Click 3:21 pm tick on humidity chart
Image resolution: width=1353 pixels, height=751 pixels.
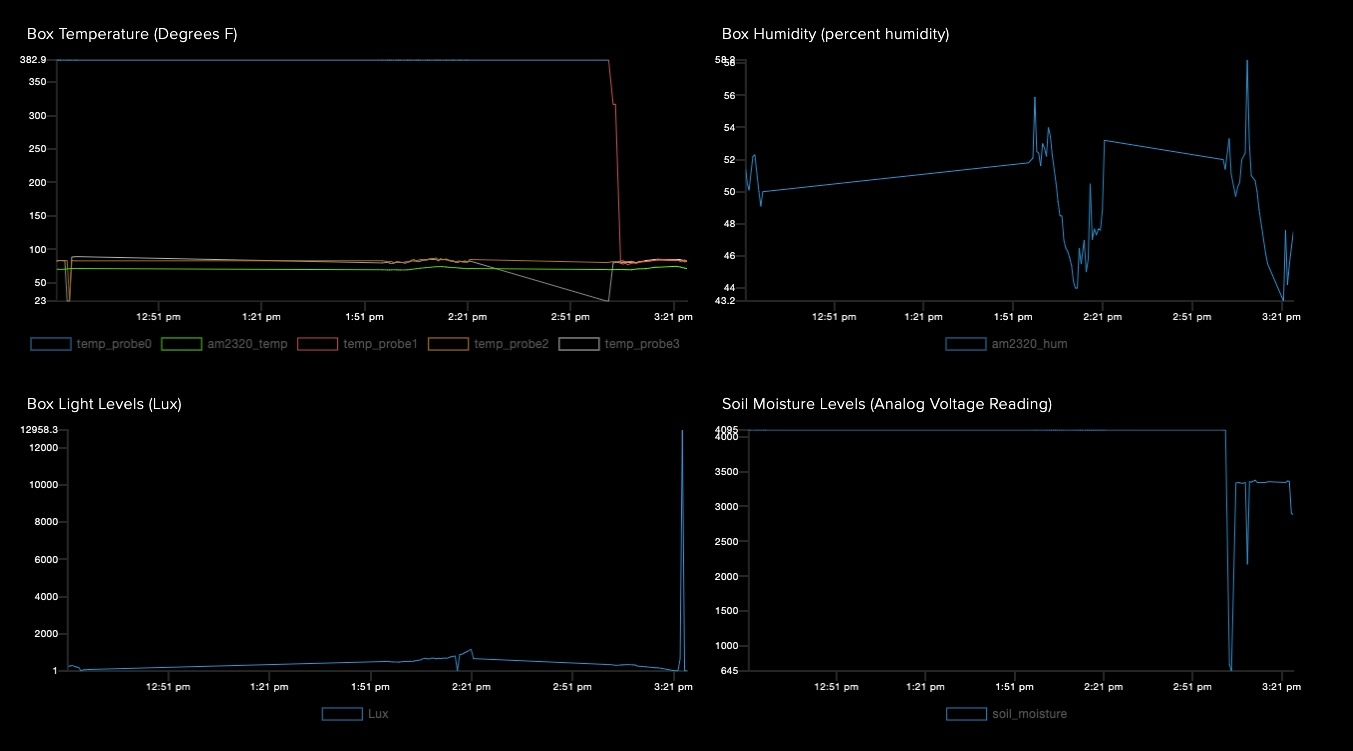(1282, 316)
